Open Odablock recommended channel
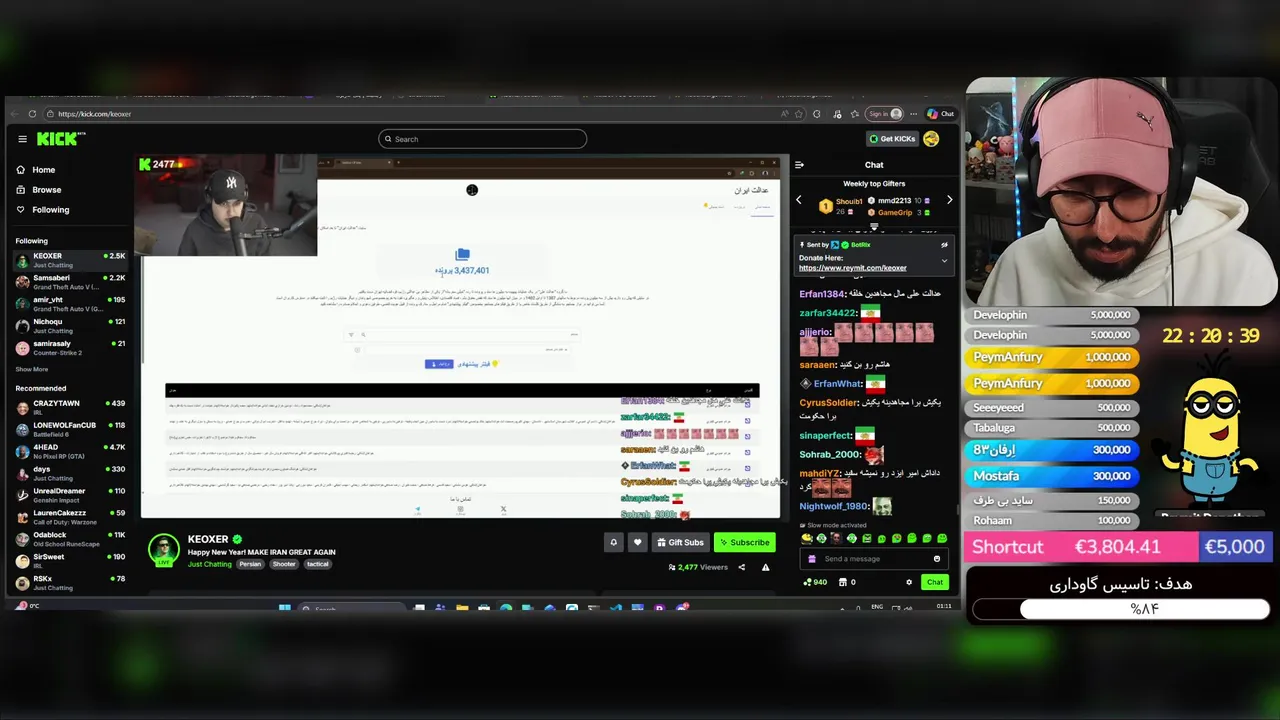Viewport: 1280px width, 720px height. click(x=70, y=540)
